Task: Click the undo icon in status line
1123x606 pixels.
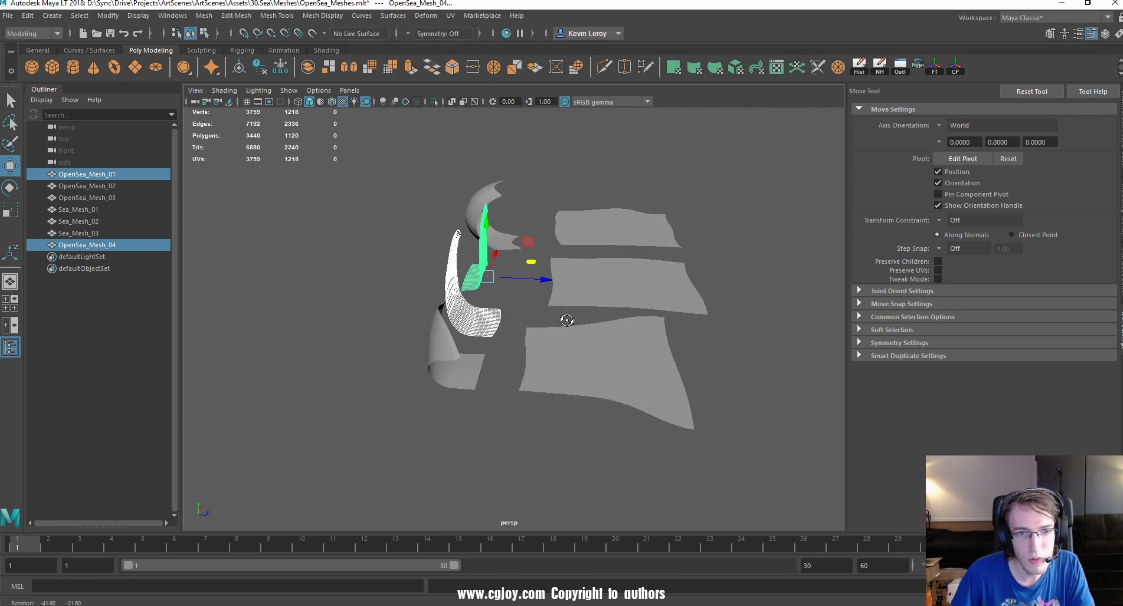Action: [124, 33]
